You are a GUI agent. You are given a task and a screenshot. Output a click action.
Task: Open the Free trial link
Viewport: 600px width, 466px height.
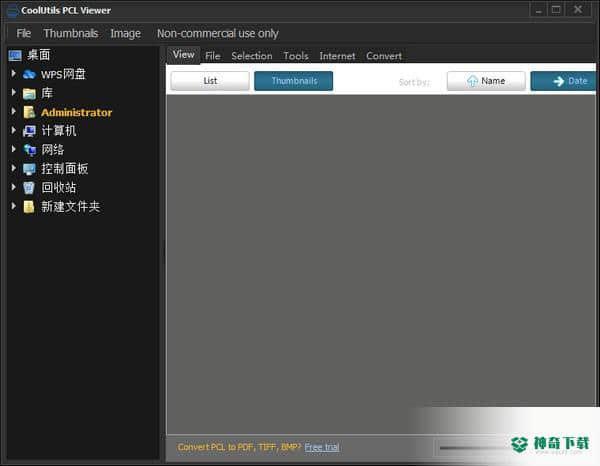[x=322, y=447]
